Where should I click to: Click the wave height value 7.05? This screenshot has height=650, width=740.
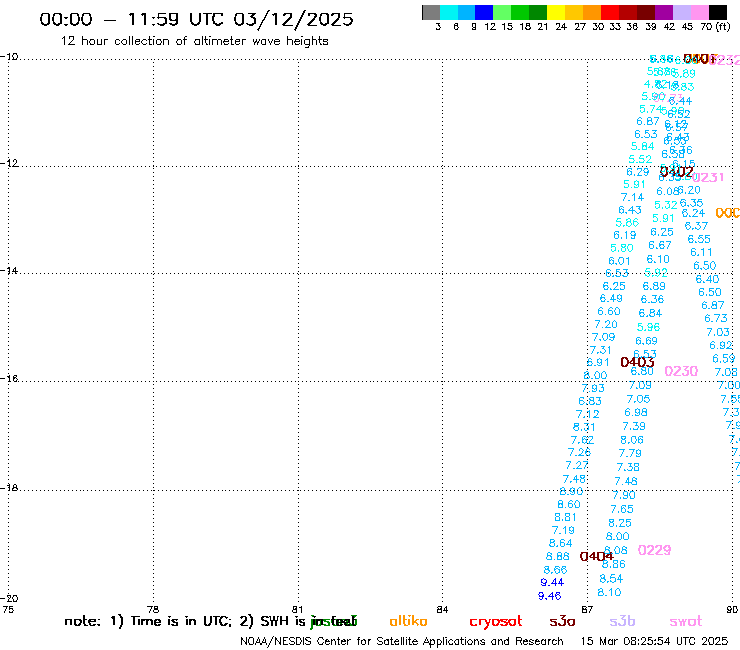coord(638,399)
